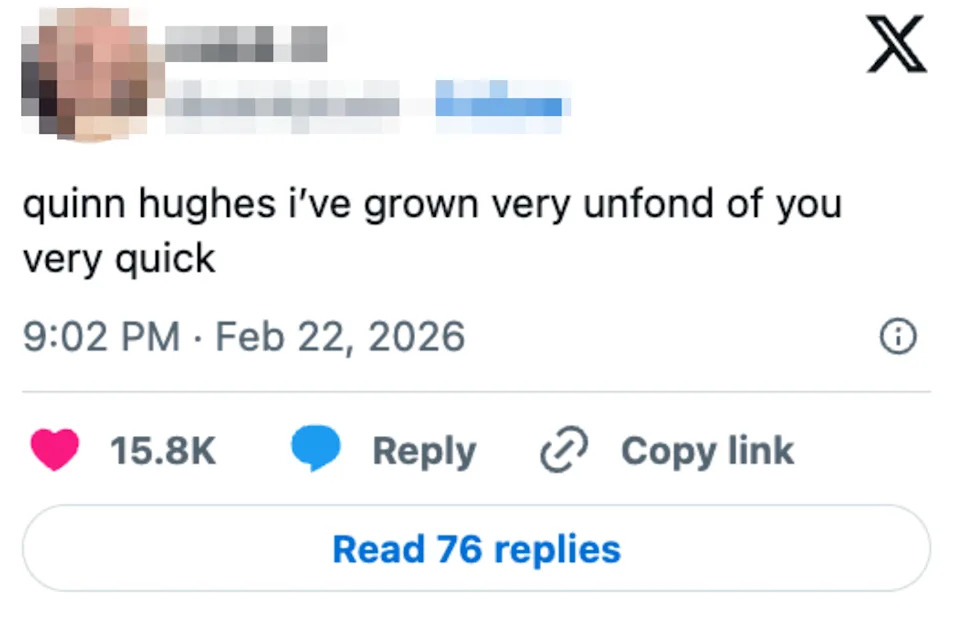
Task: Click the link chain icon near Copy link
Action: (563, 450)
